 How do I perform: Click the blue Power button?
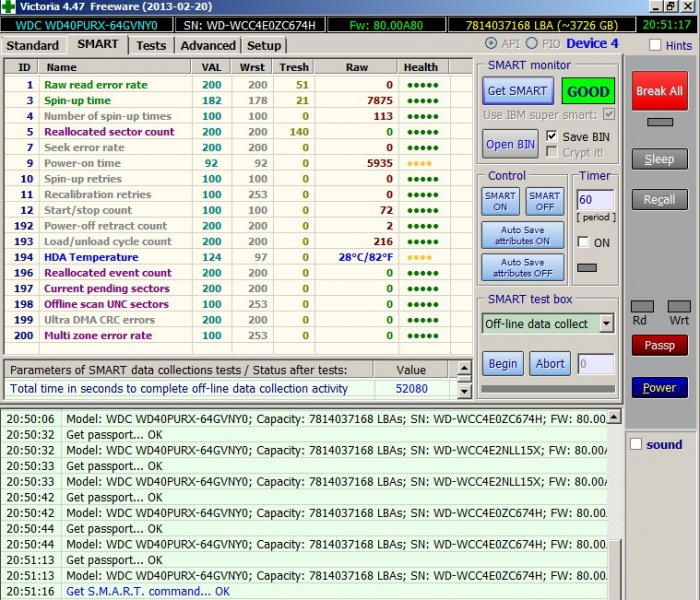click(659, 387)
